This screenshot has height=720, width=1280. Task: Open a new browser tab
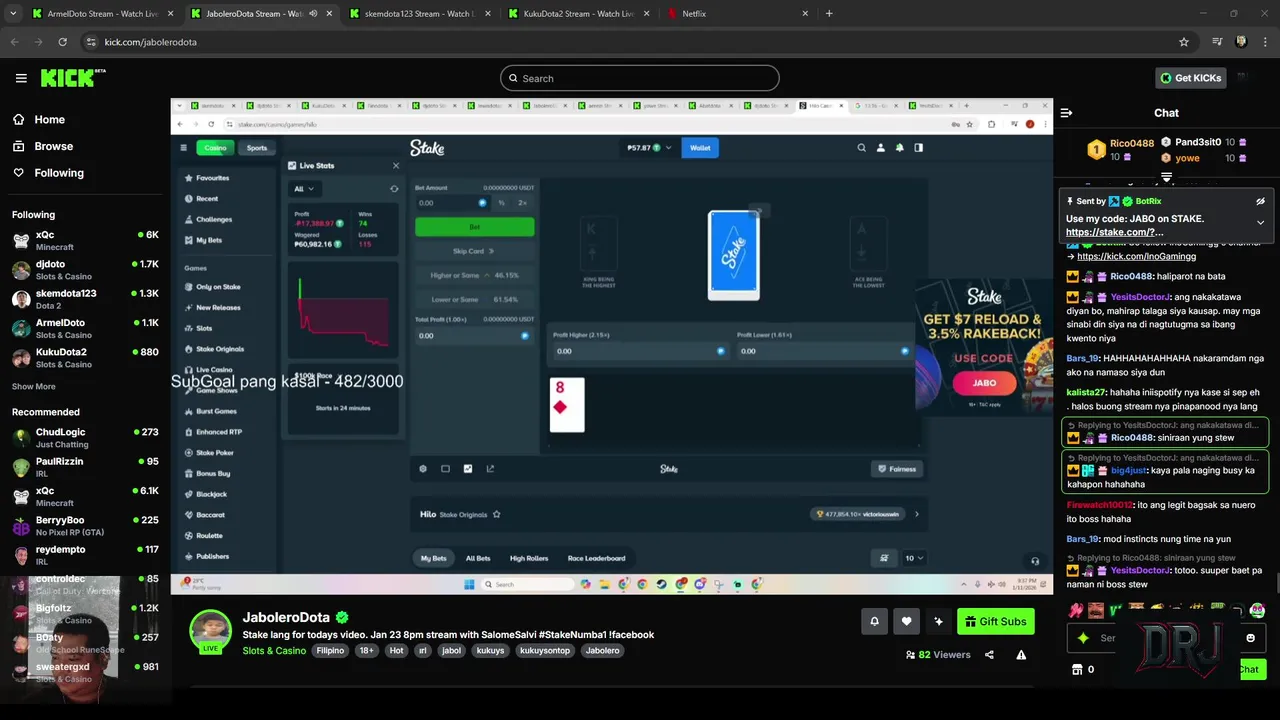tap(829, 14)
